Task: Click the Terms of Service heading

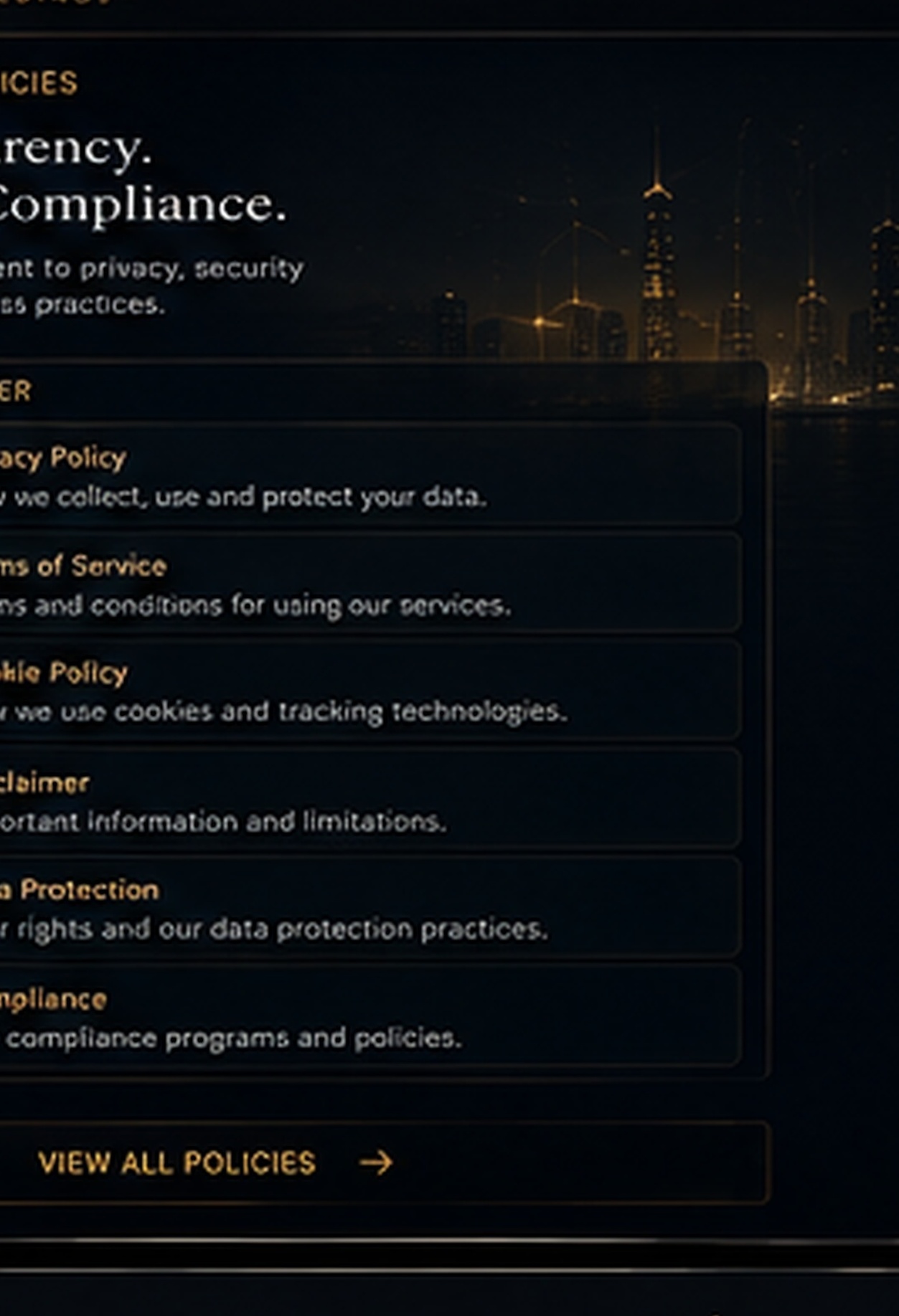Action: point(83,566)
